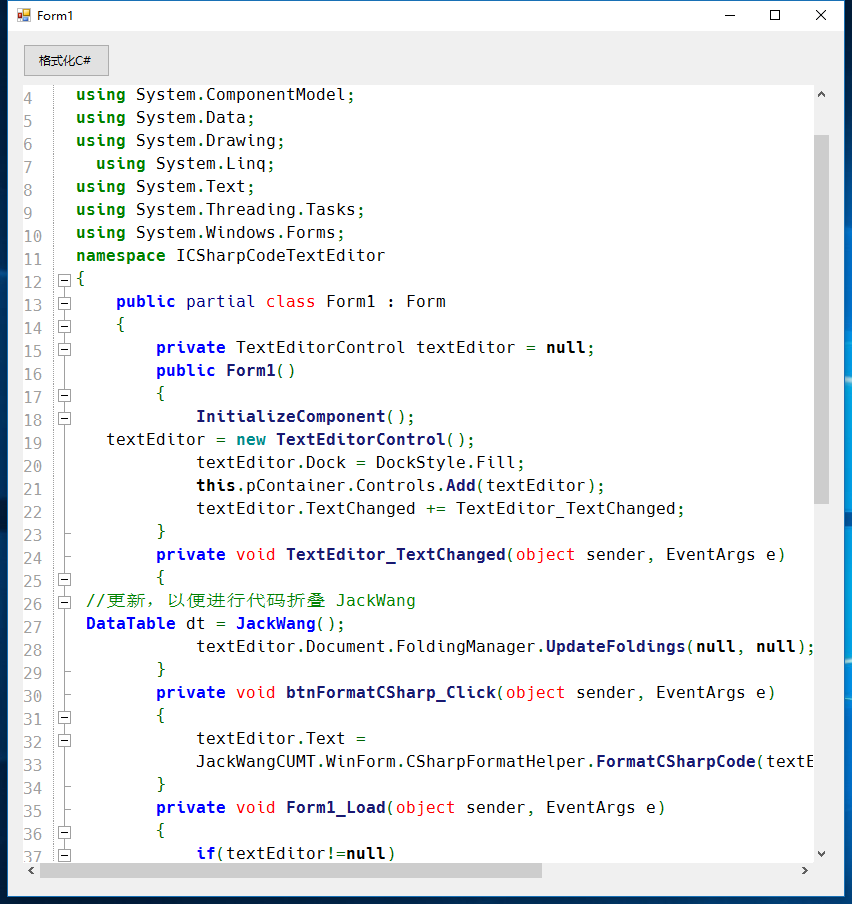
Task: Collapse the Form1 constructor fold marker
Action: 63,394
